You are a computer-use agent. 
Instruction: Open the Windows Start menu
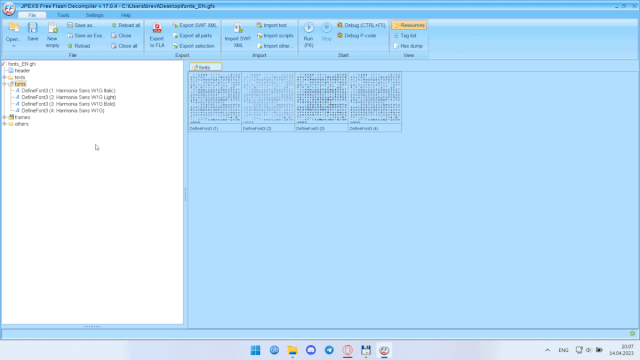click(256, 350)
